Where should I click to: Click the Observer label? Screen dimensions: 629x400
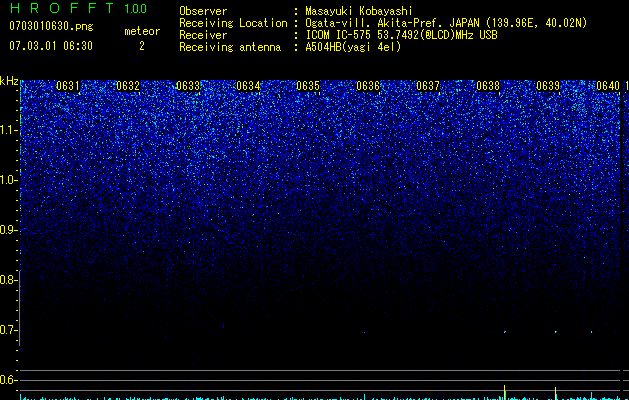203,11
